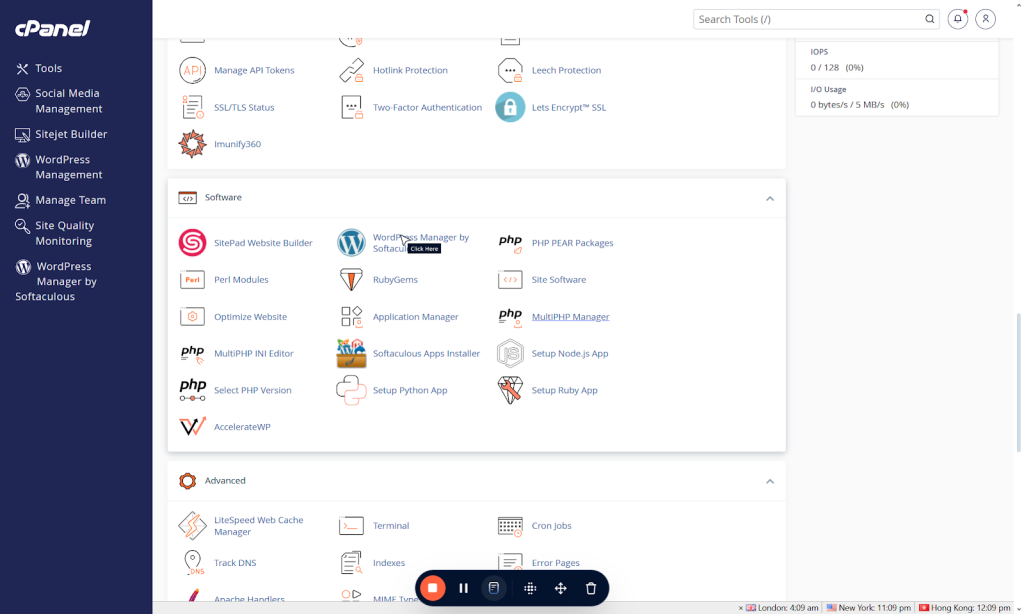Launch Softaculous Apps Installer icon

point(351,353)
